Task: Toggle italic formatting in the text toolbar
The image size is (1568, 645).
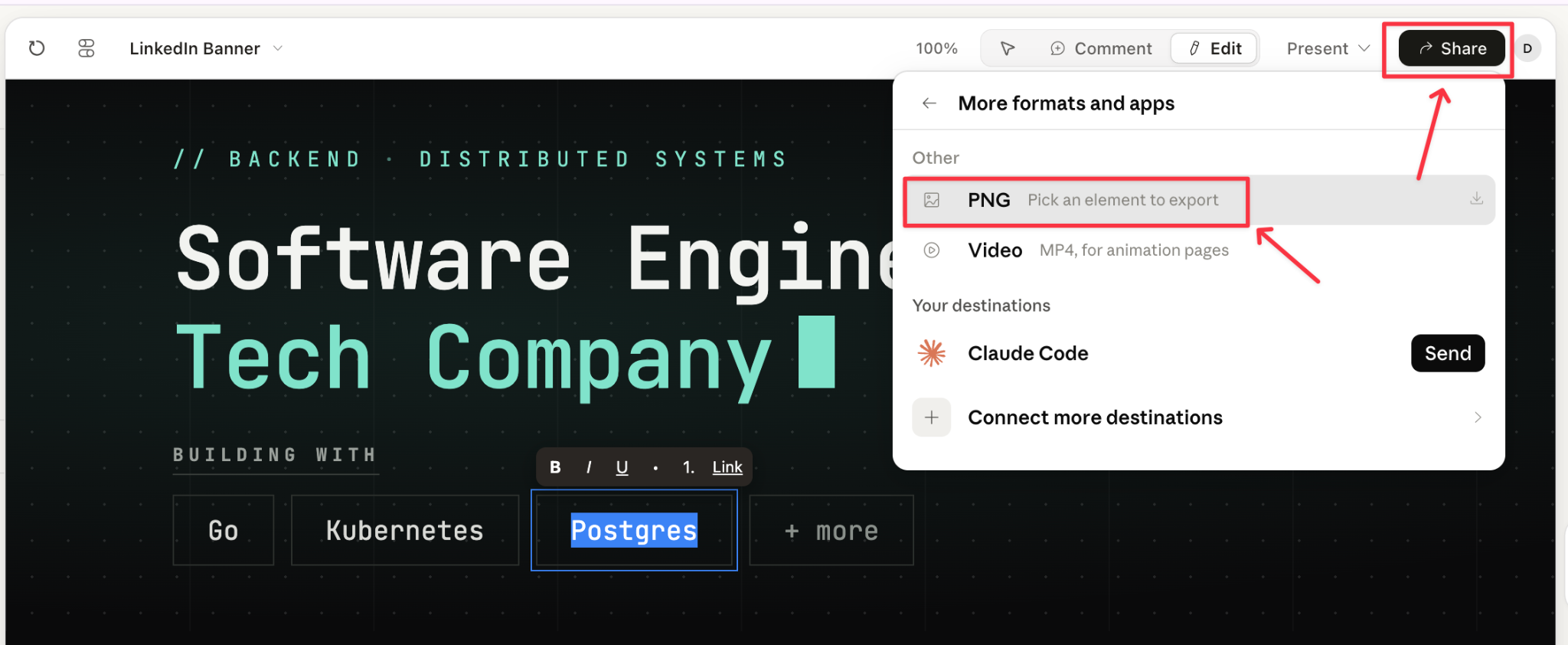Action: tap(589, 467)
